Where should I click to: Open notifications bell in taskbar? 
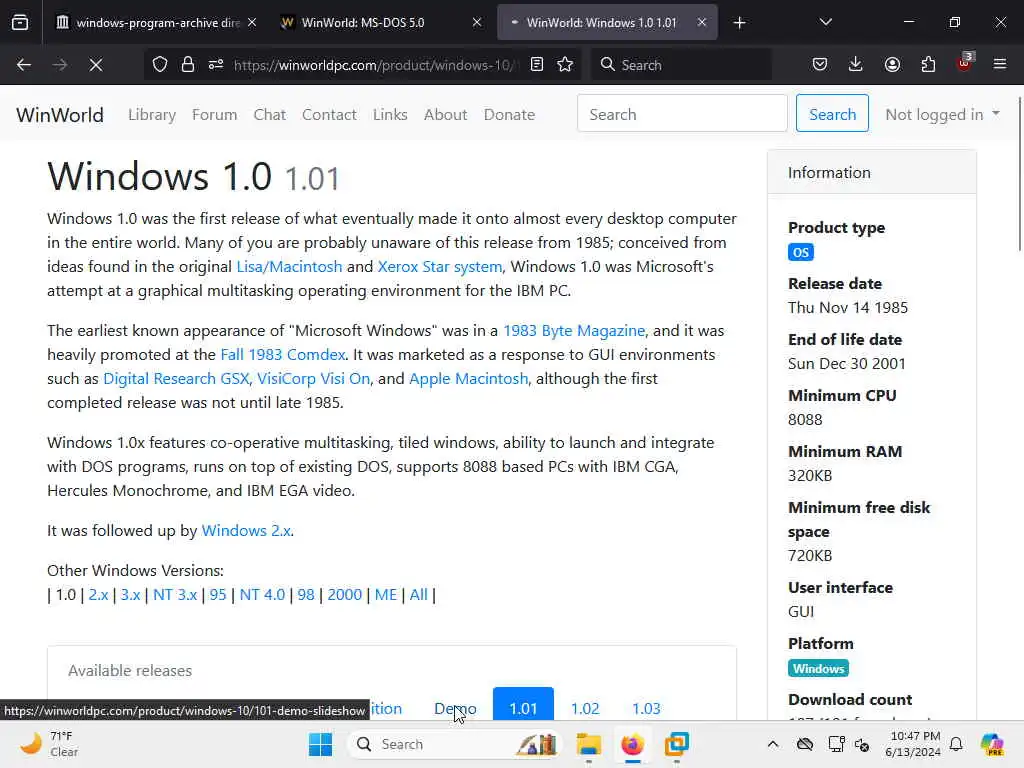(x=956, y=744)
